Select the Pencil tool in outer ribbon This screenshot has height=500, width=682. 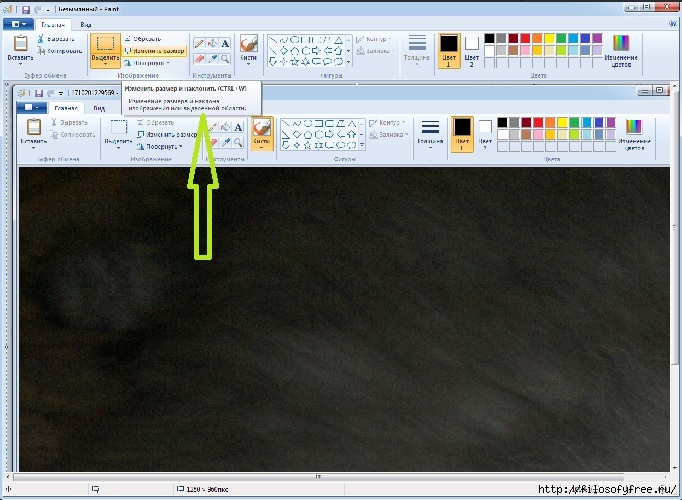click(199, 43)
